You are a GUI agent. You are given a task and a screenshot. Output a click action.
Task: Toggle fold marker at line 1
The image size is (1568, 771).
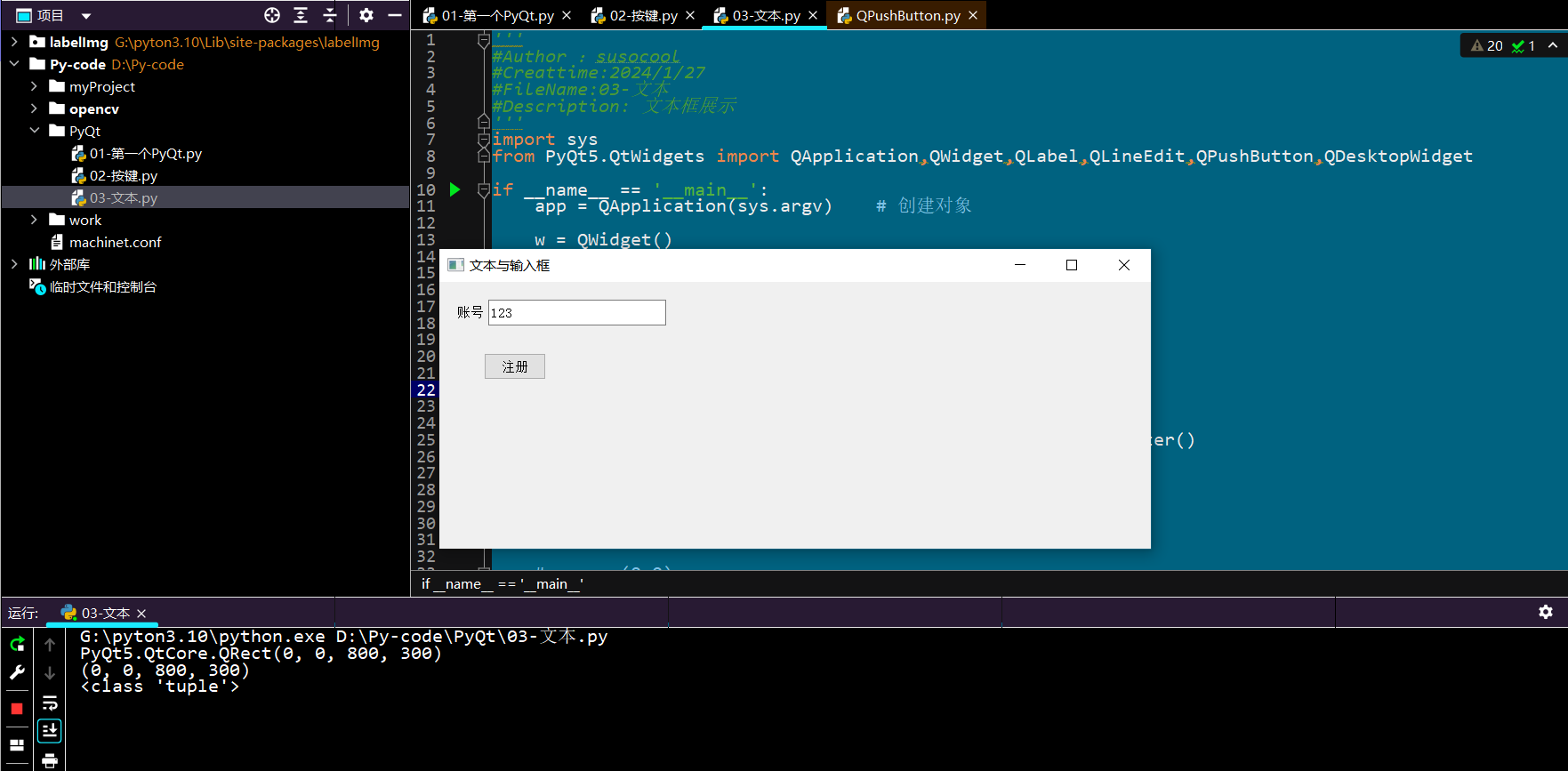(484, 40)
